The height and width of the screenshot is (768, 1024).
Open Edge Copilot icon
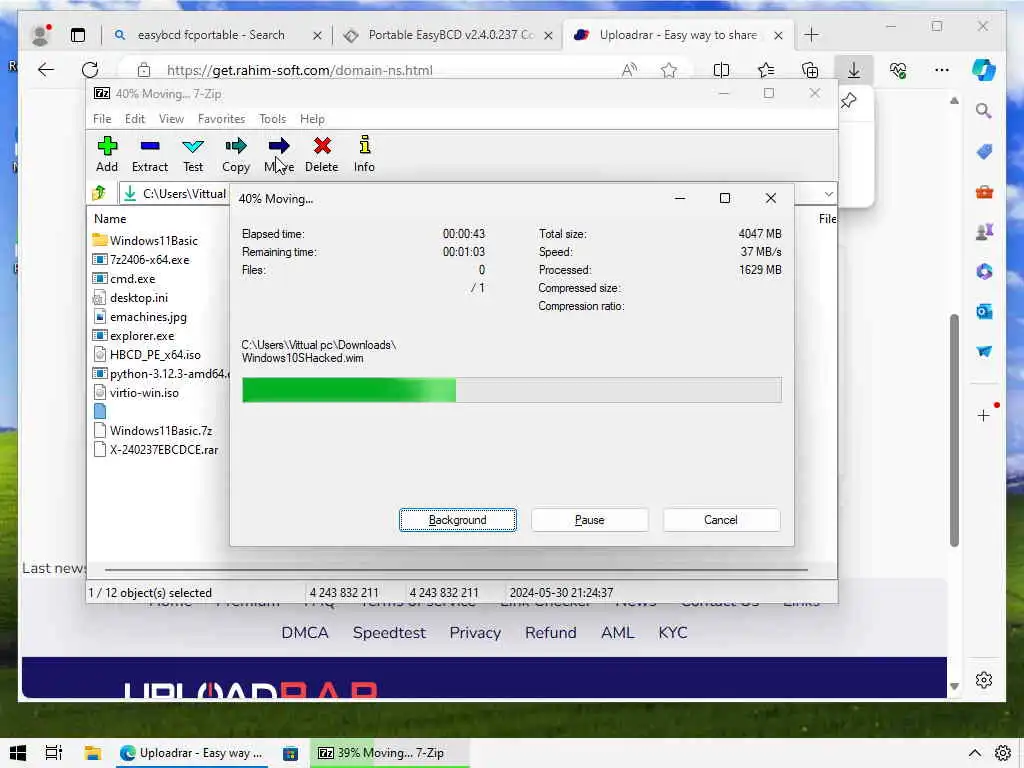coord(984,69)
